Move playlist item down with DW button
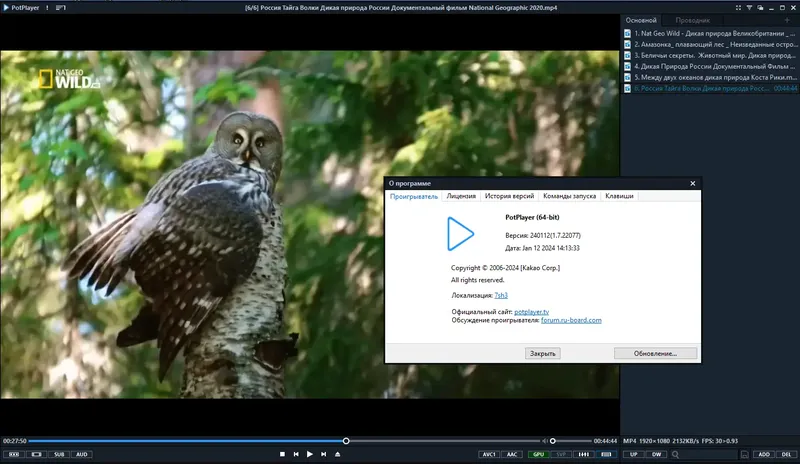 [656, 454]
